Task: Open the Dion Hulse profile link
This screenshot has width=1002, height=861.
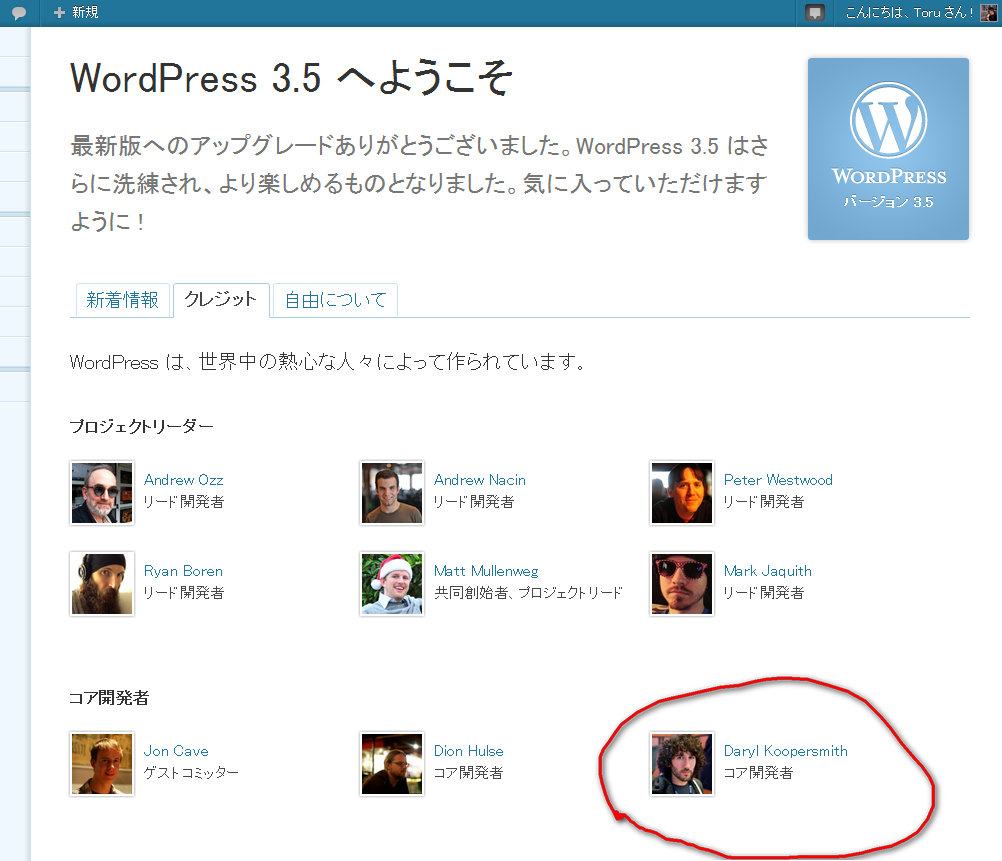Action: tap(468, 751)
